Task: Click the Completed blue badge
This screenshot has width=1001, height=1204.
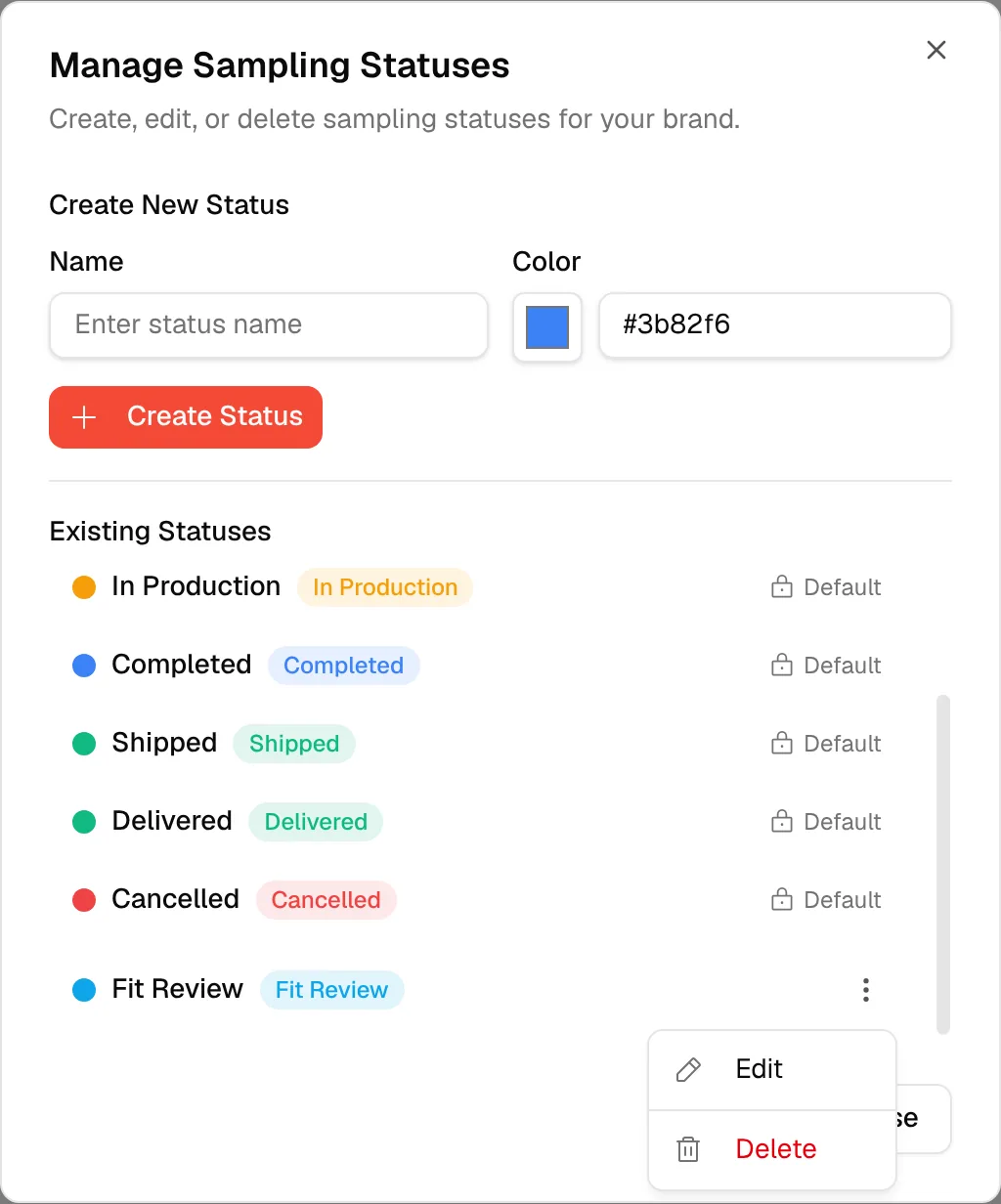Action: [x=344, y=666]
